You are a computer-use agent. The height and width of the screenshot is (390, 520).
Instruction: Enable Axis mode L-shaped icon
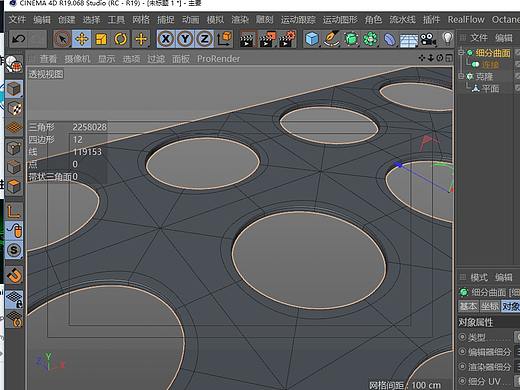14,211
